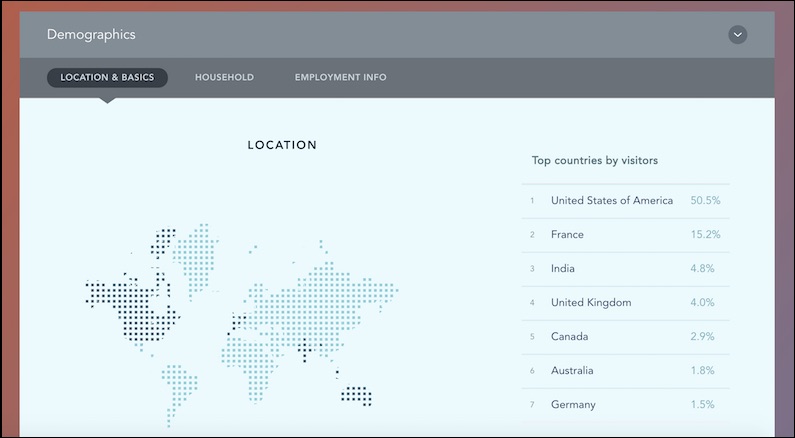Viewport: 795px width, 438px height.
Task: Click the "Top countries by visitors" heading
Action: [594, 160]
